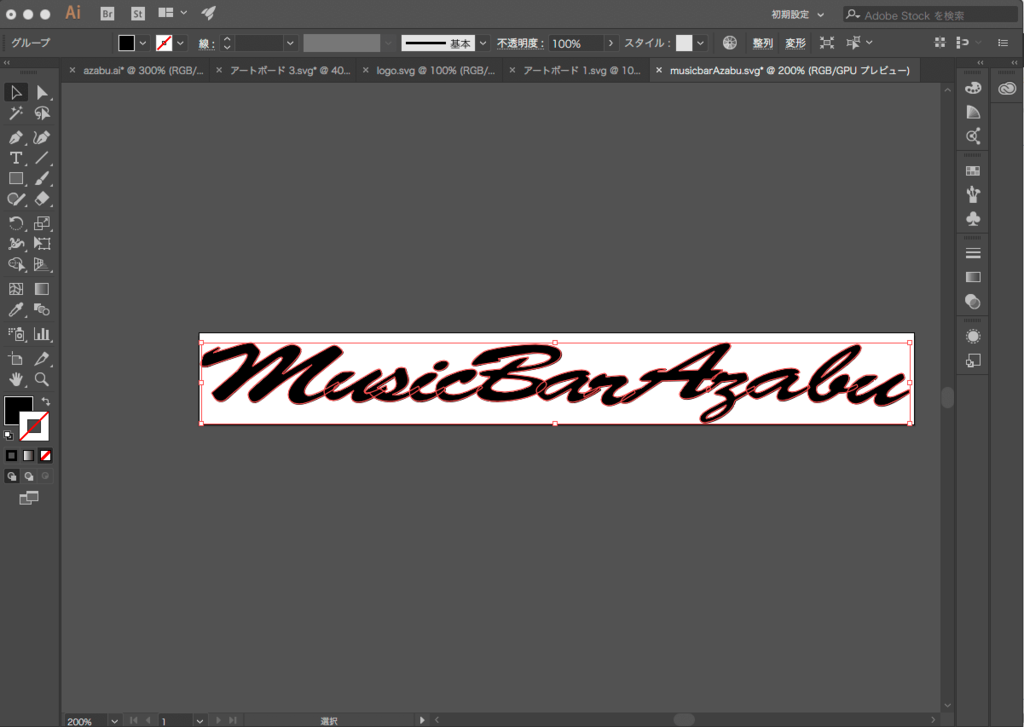This screenshot has width=1024, height=727.
Task: Set paint mode to Color
Action: coord(12,456)
